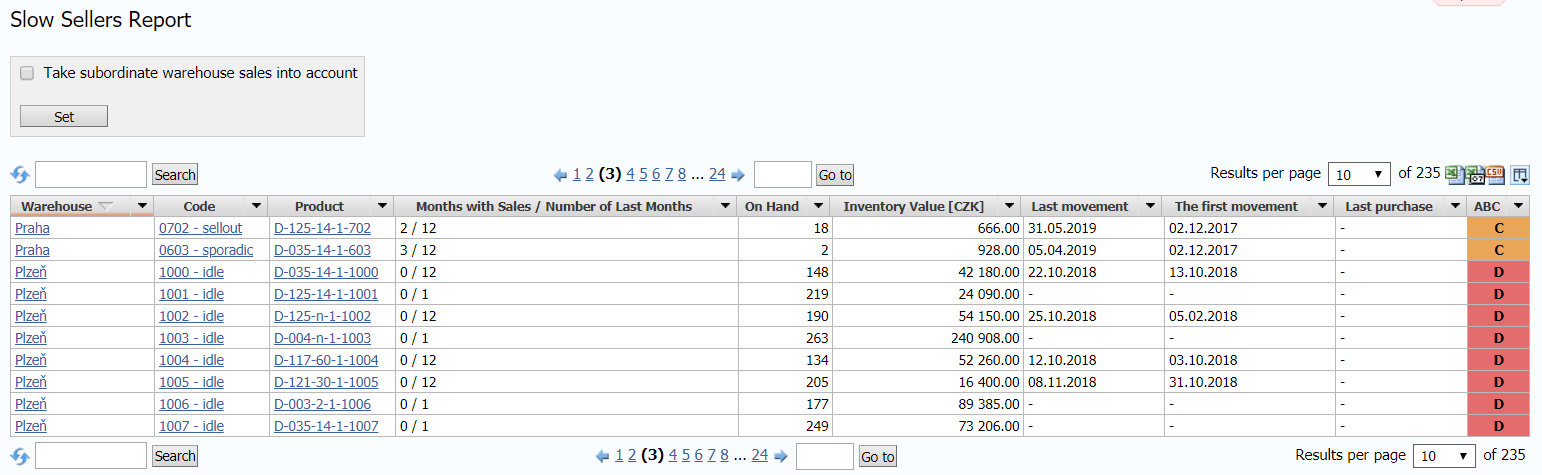
Task: Expand the ABC column dropdown arrow
Action: (x=1519, y=206)
